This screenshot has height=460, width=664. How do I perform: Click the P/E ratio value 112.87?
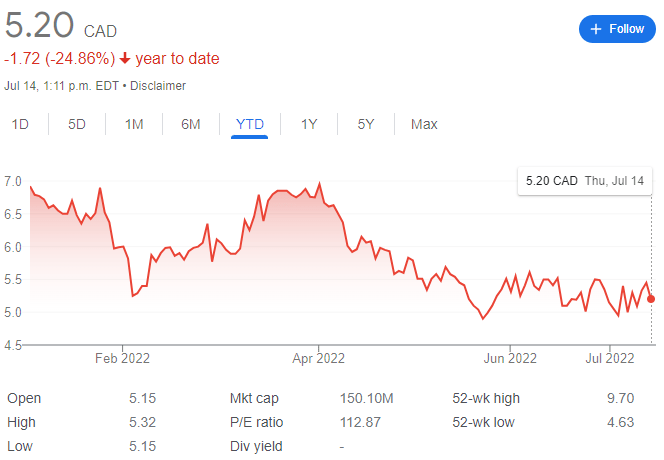[360, 422]
